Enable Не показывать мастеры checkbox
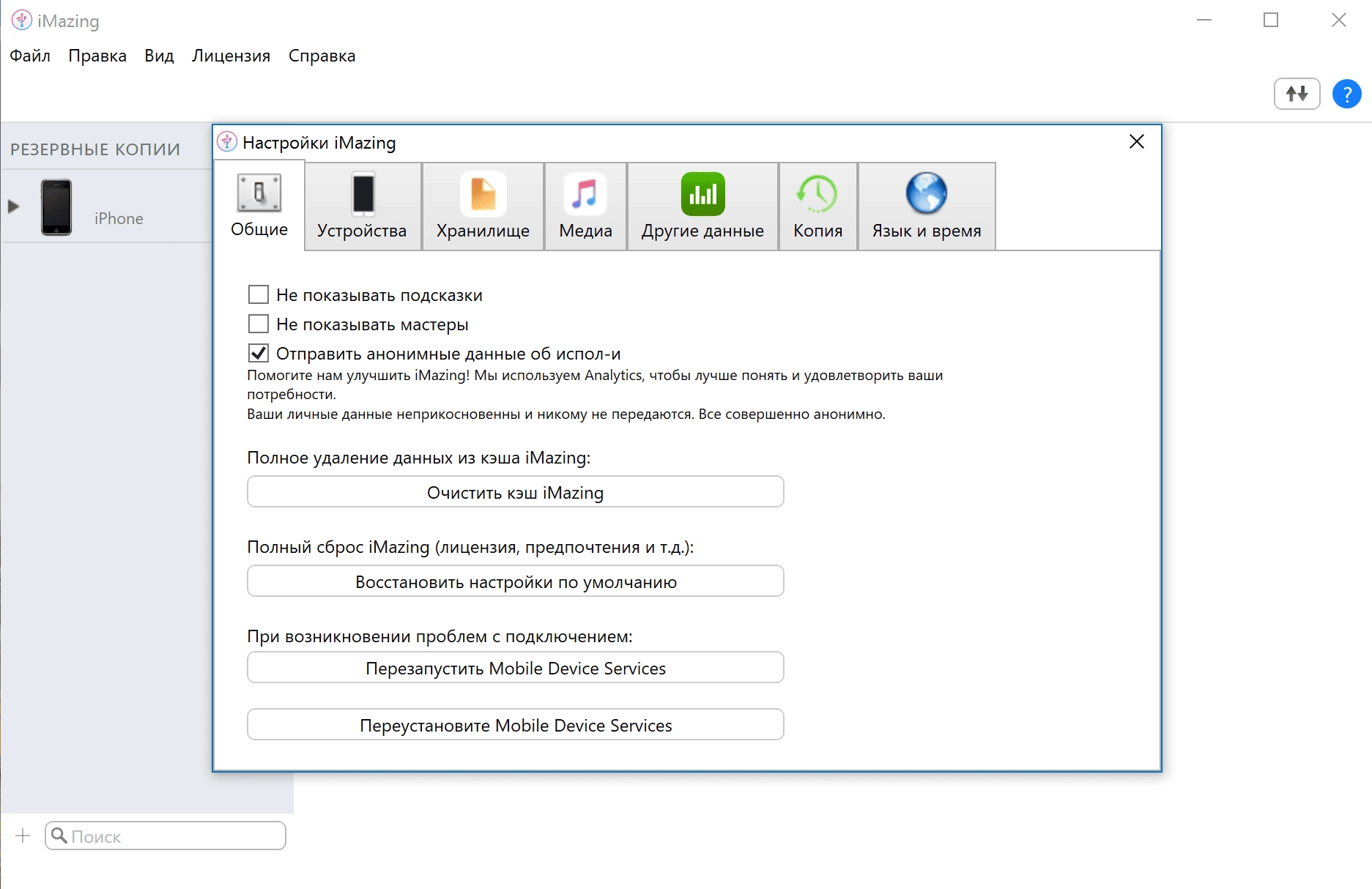 pos(259,324)
